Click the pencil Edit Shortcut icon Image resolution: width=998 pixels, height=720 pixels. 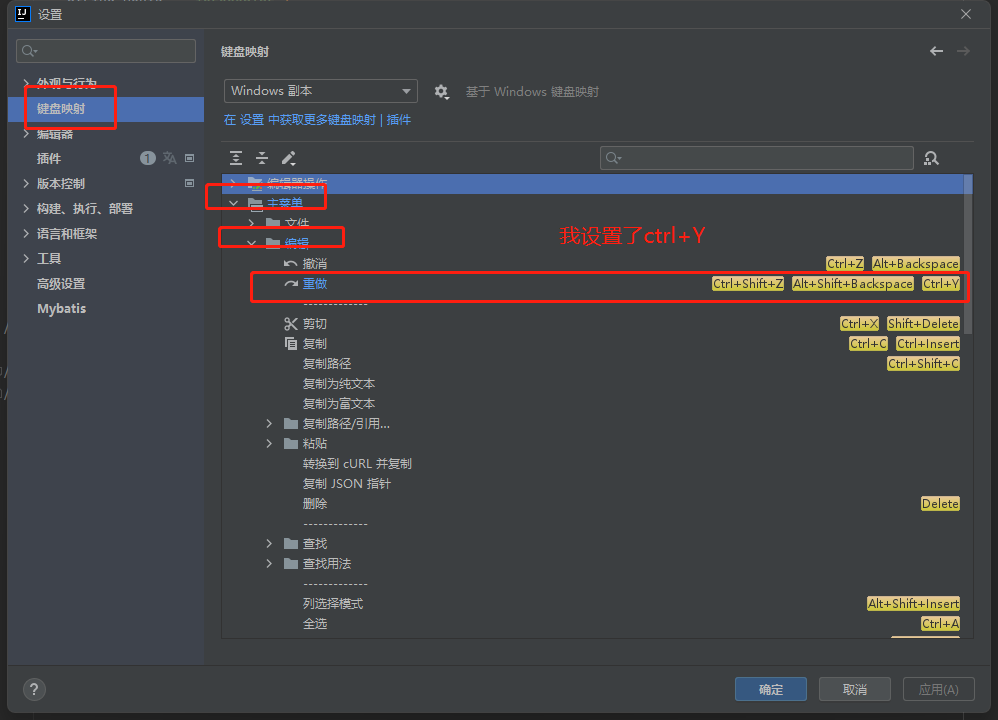[x=288, y=158]
